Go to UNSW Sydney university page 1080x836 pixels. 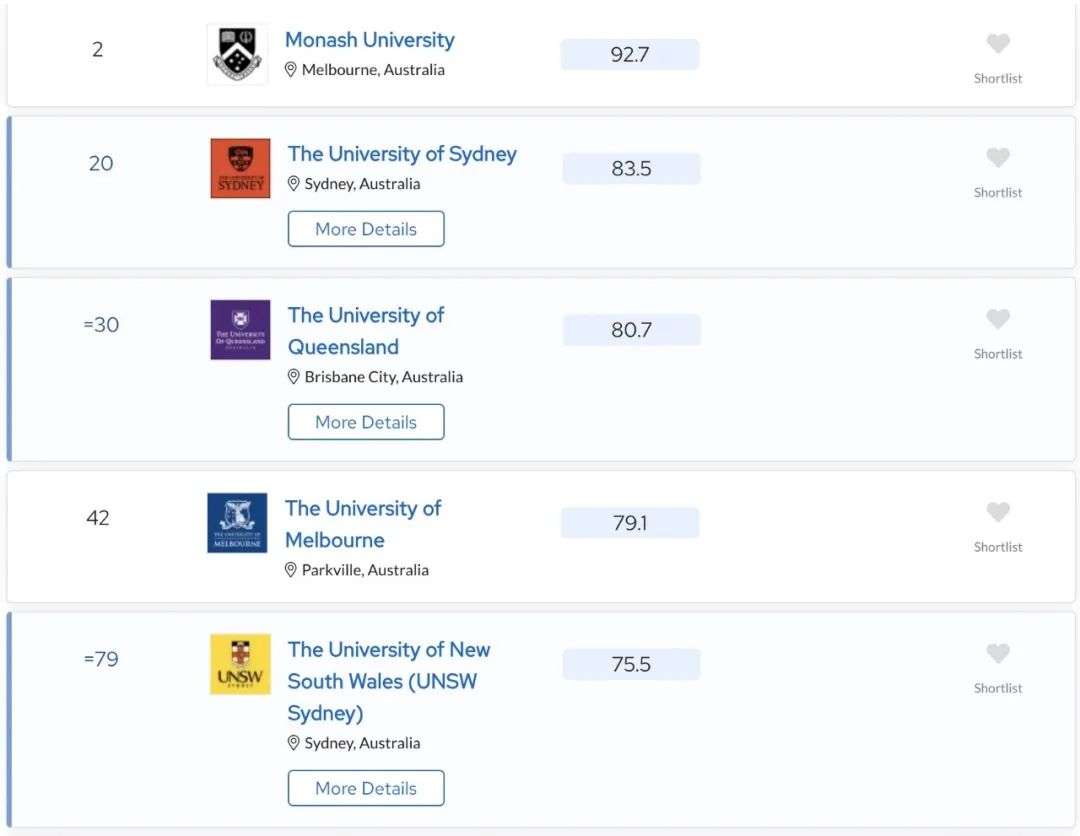(x=389, y=681)
